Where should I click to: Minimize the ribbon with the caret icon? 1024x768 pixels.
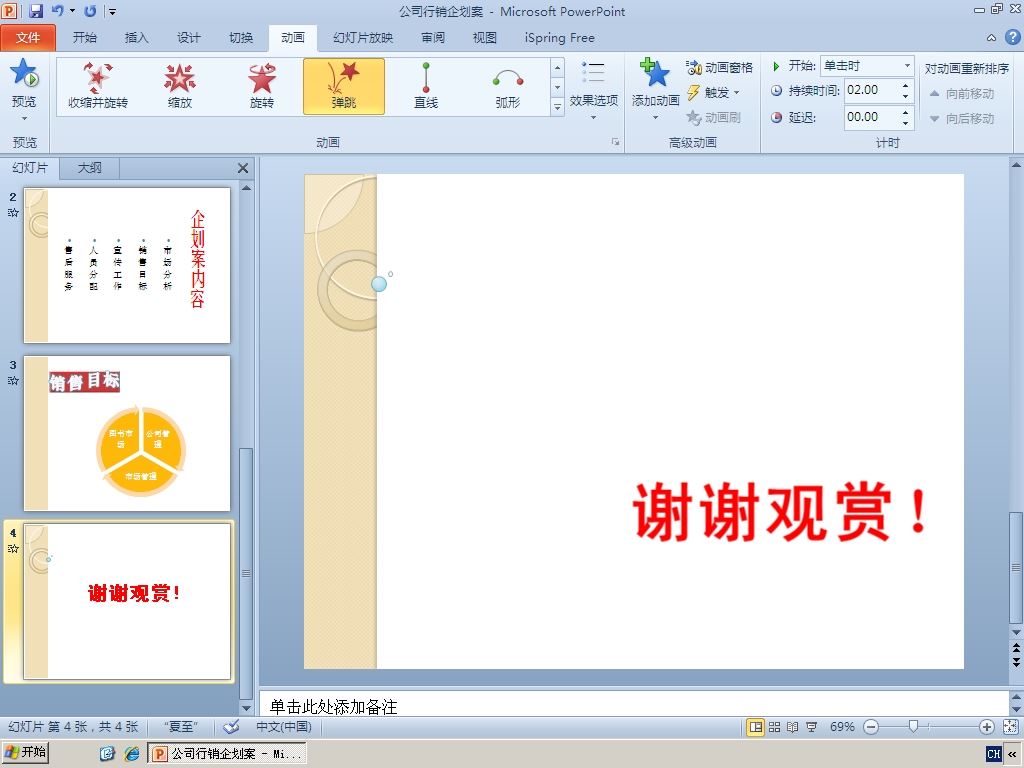point(991,38)
